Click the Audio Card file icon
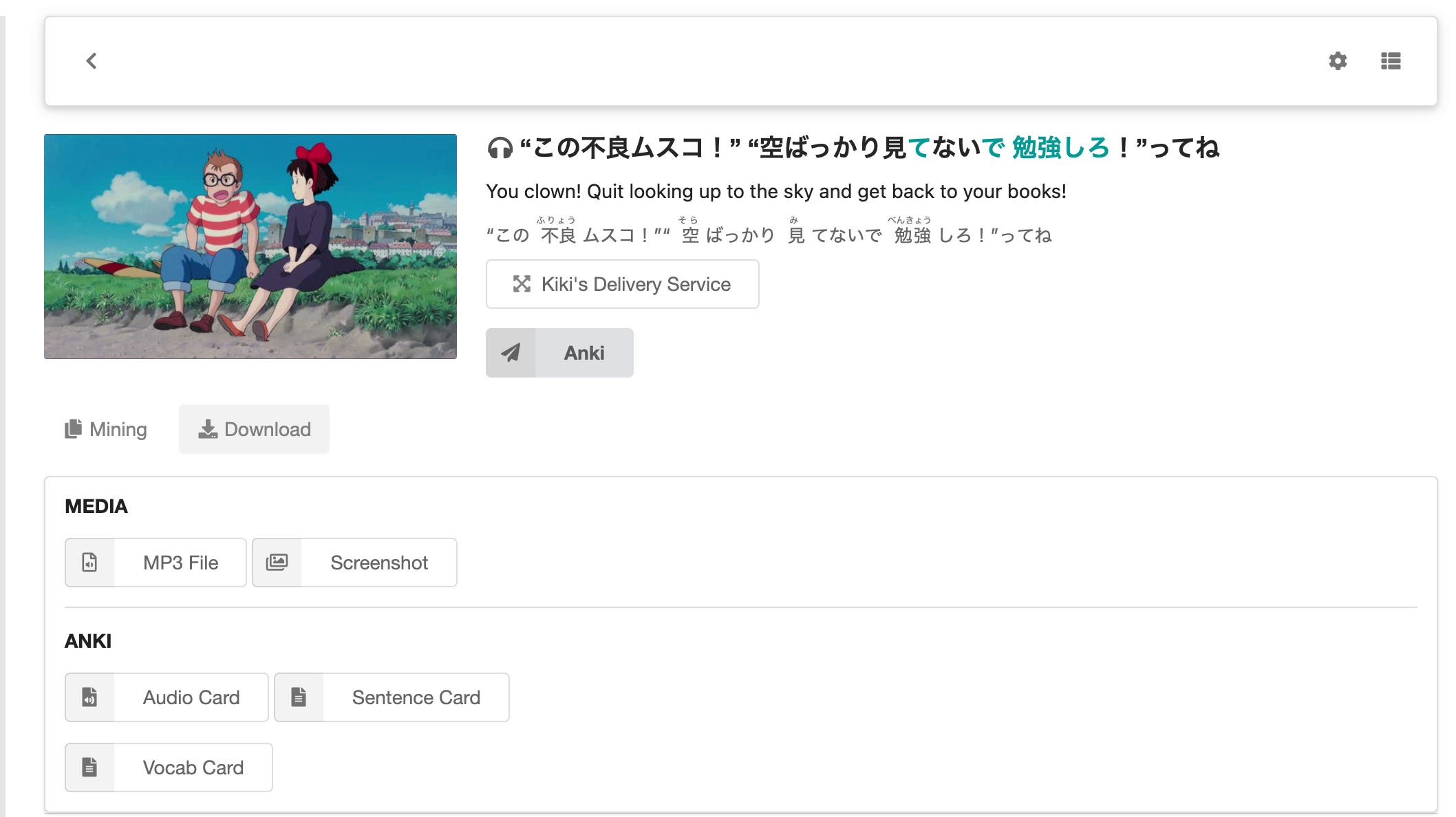 [90, 697]
